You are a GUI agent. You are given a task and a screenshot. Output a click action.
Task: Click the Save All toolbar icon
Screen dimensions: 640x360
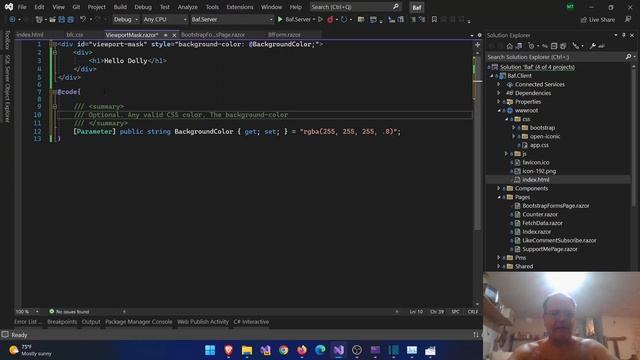click(x=71, y=19)
